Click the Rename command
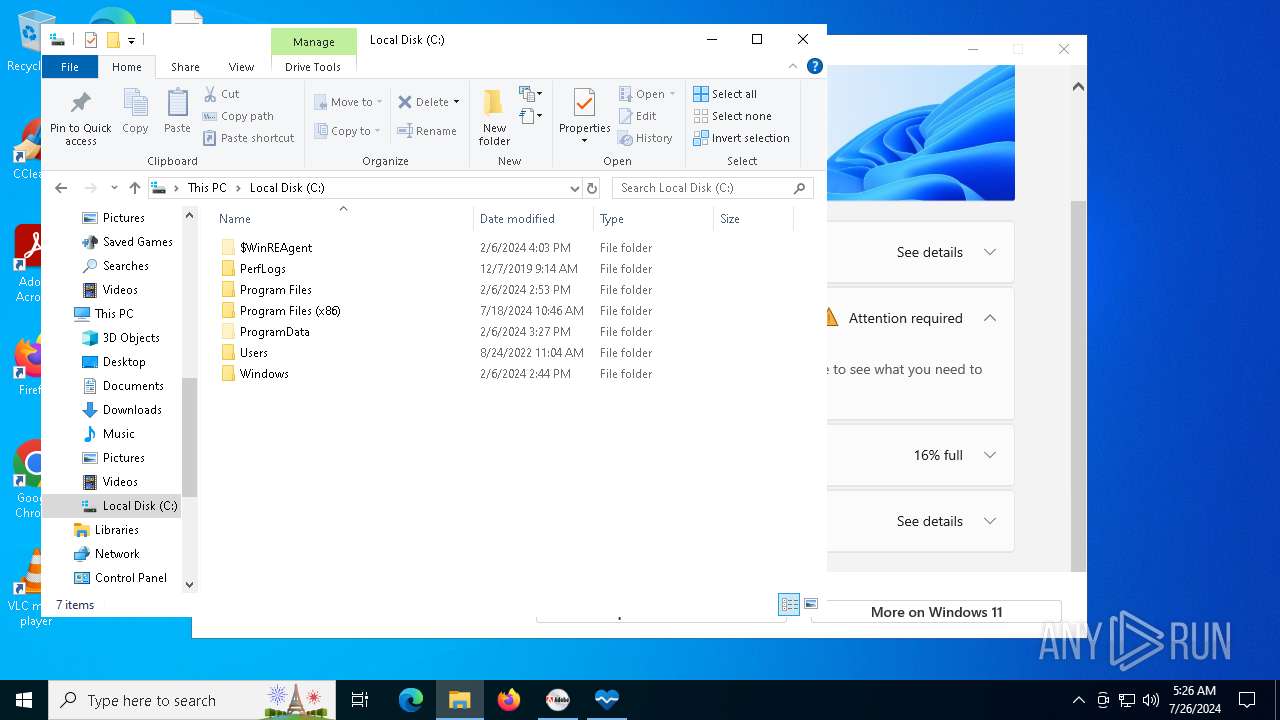 (426, 131)
